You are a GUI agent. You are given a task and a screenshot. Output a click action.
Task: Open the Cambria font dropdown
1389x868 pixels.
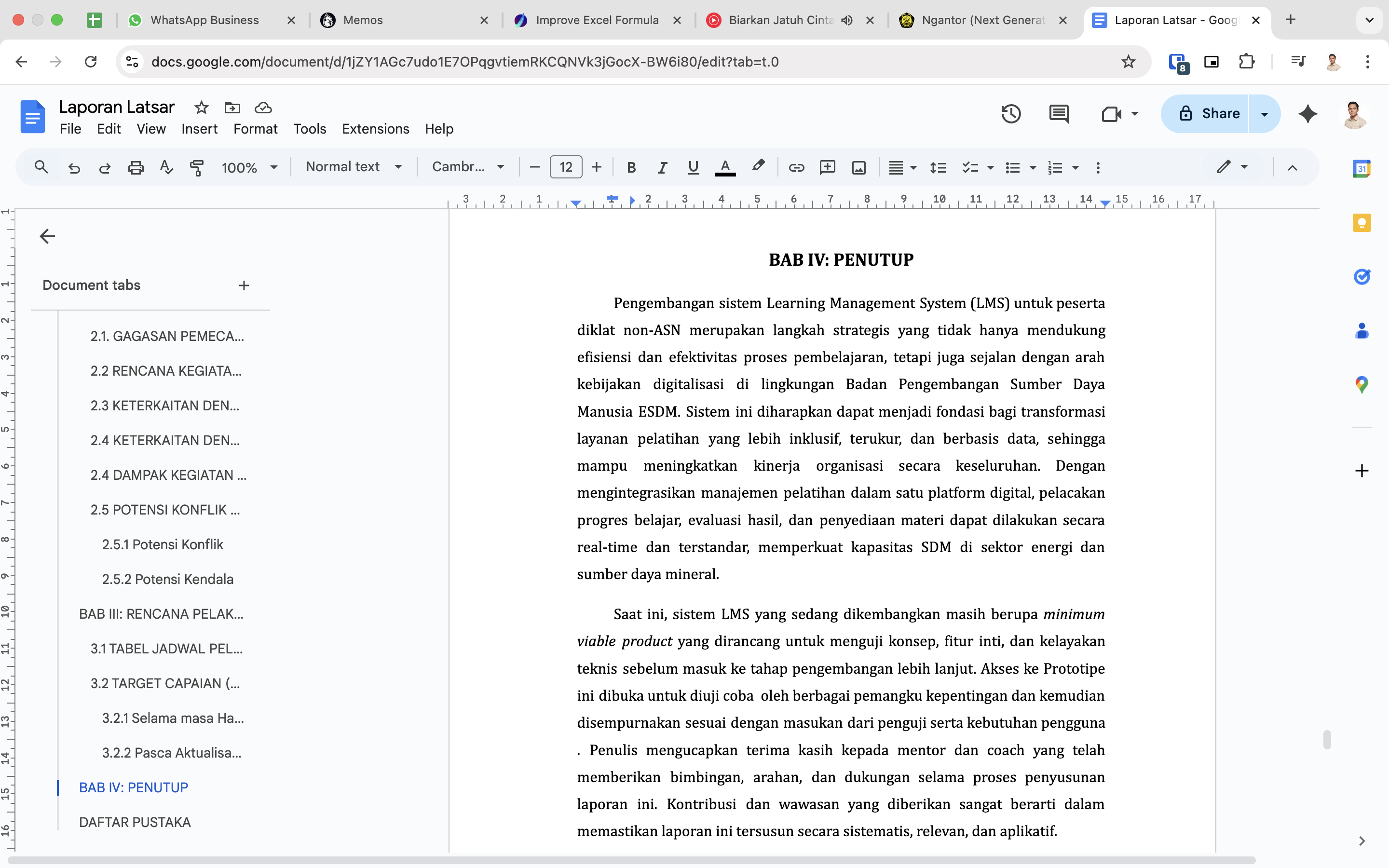(468, 167)
